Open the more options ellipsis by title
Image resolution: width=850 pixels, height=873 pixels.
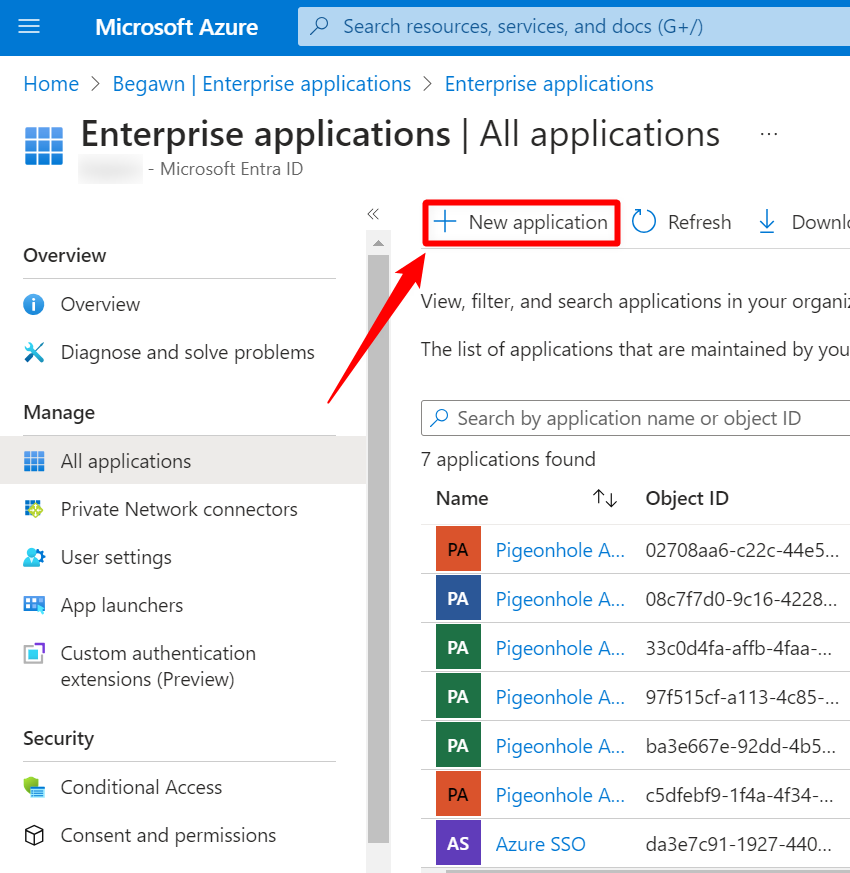(x=769, y=134)
